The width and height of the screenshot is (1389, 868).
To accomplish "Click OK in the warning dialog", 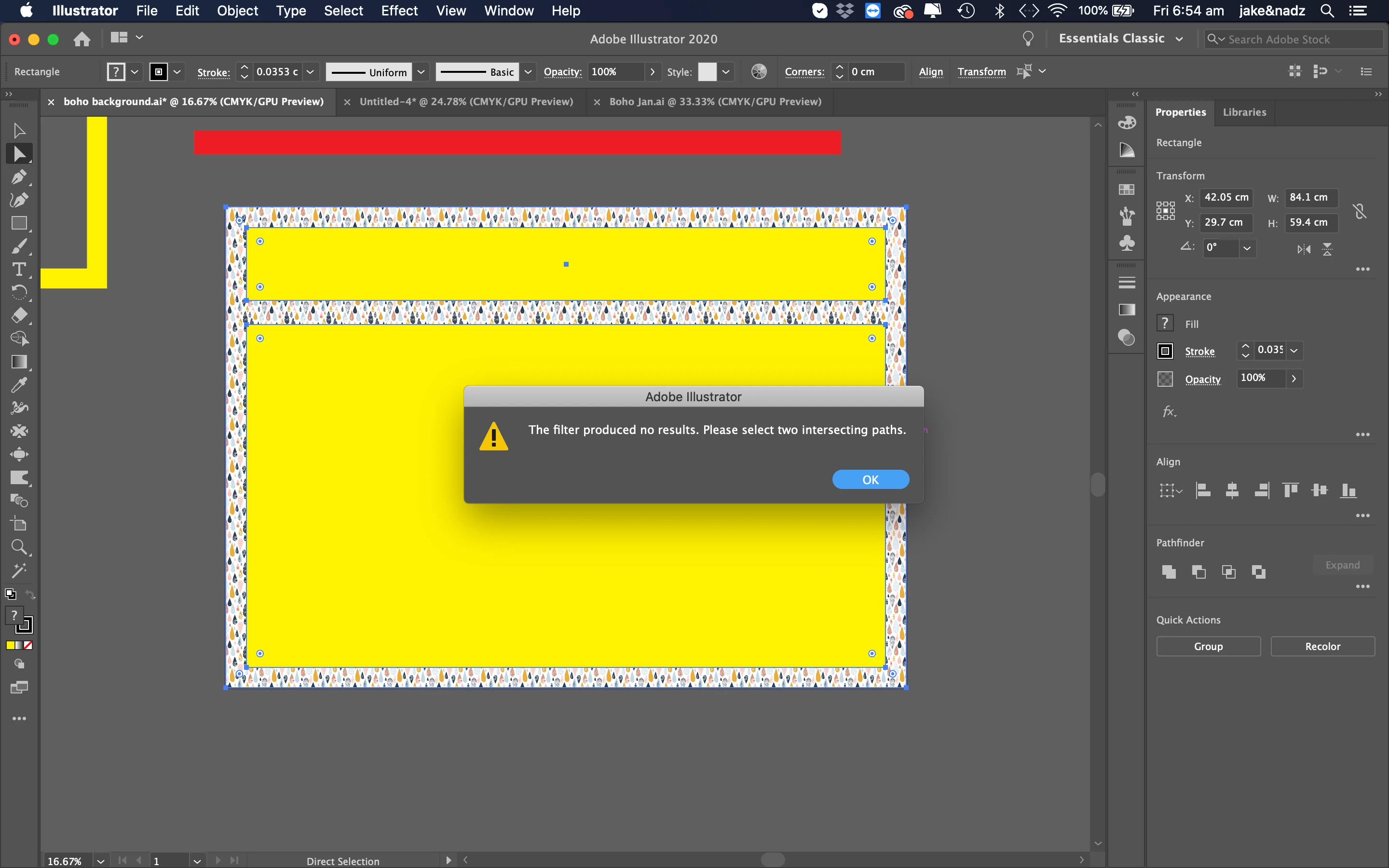I will coord(870,479).
